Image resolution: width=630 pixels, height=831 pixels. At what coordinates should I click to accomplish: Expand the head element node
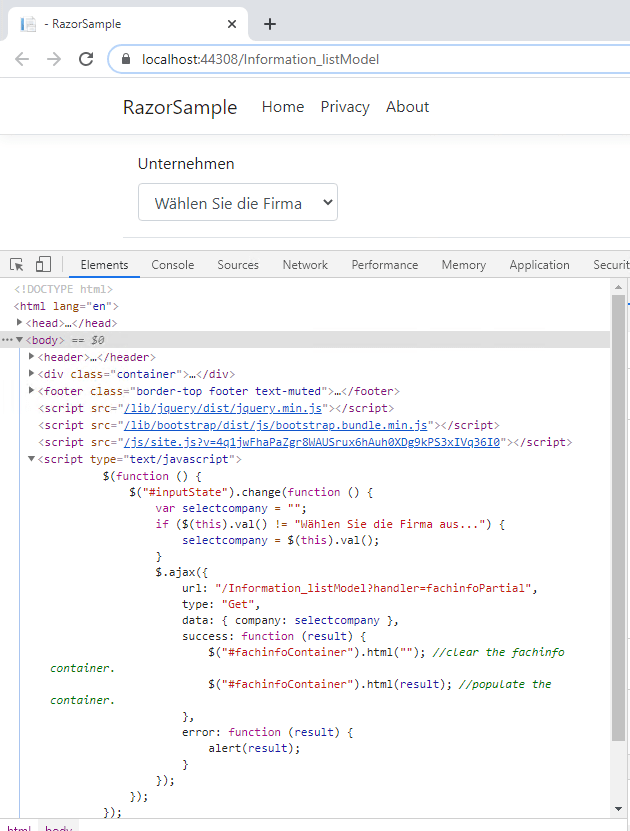(19, 322)
